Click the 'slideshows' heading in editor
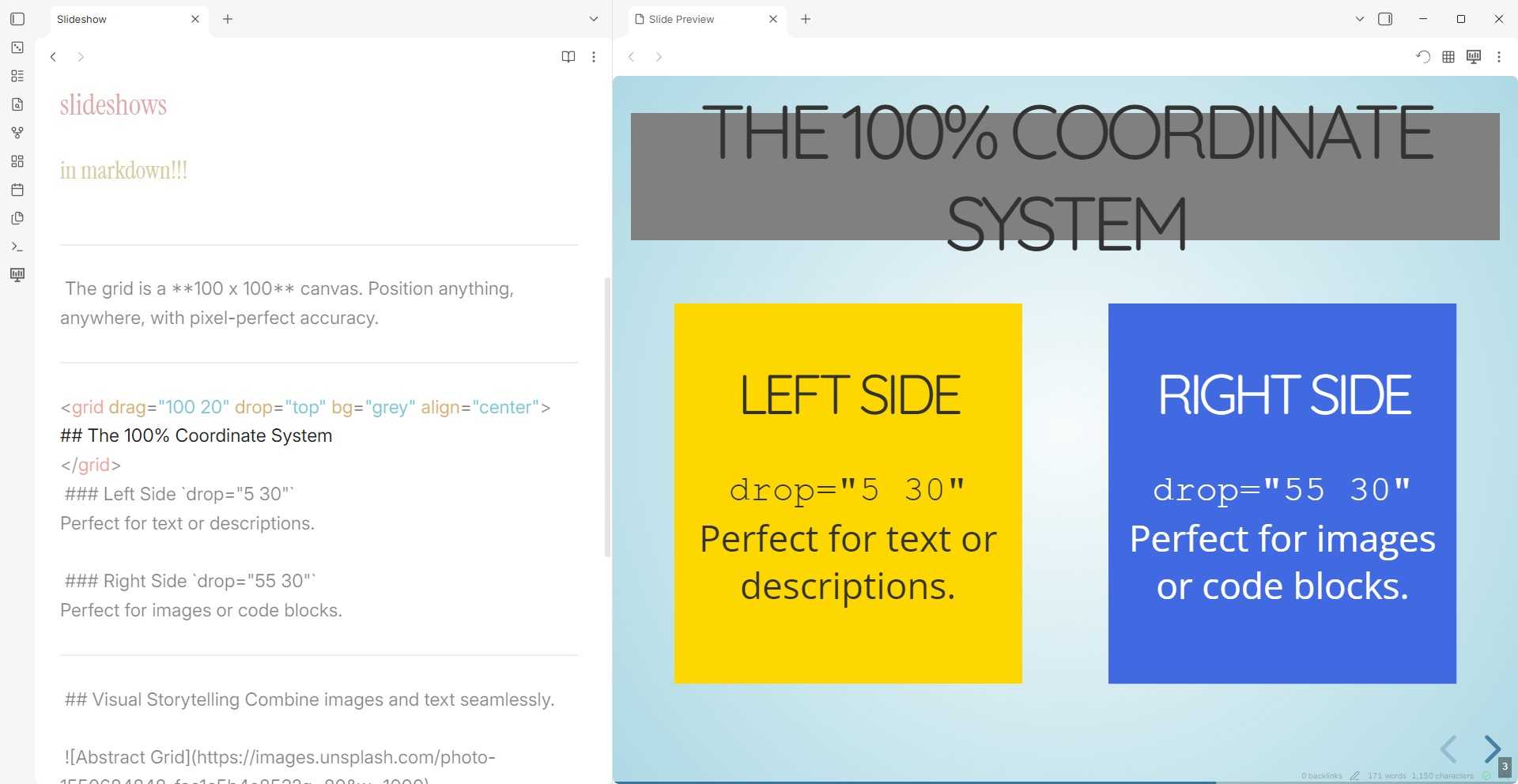Screen dimensions: 1518x784 coord(113,105)
